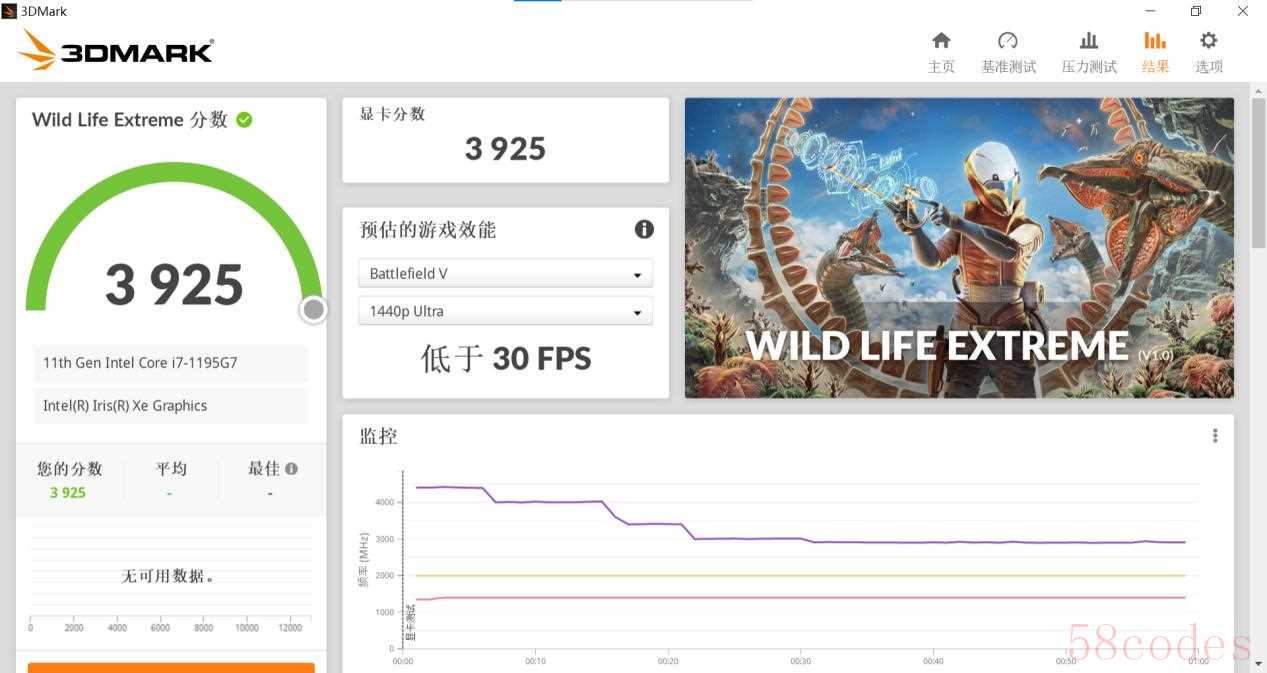Click the 3DMark logo in header
The width and height of the screenshot is (1267, 673).
coord(116,50)
